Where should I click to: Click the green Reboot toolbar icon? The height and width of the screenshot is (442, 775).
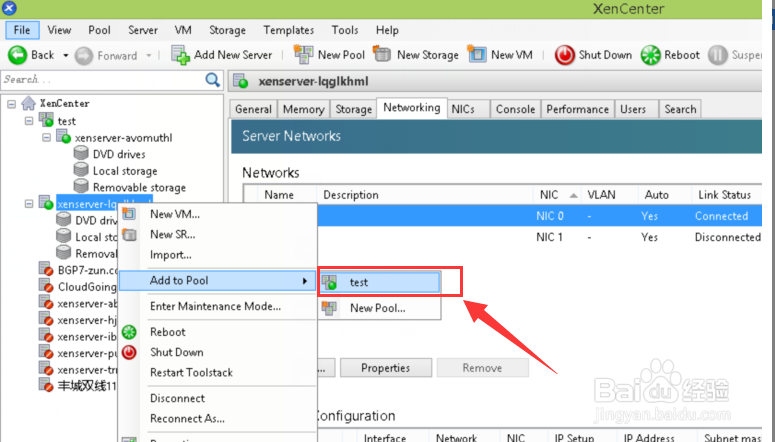pyautogui.click(x=650, y=55)
